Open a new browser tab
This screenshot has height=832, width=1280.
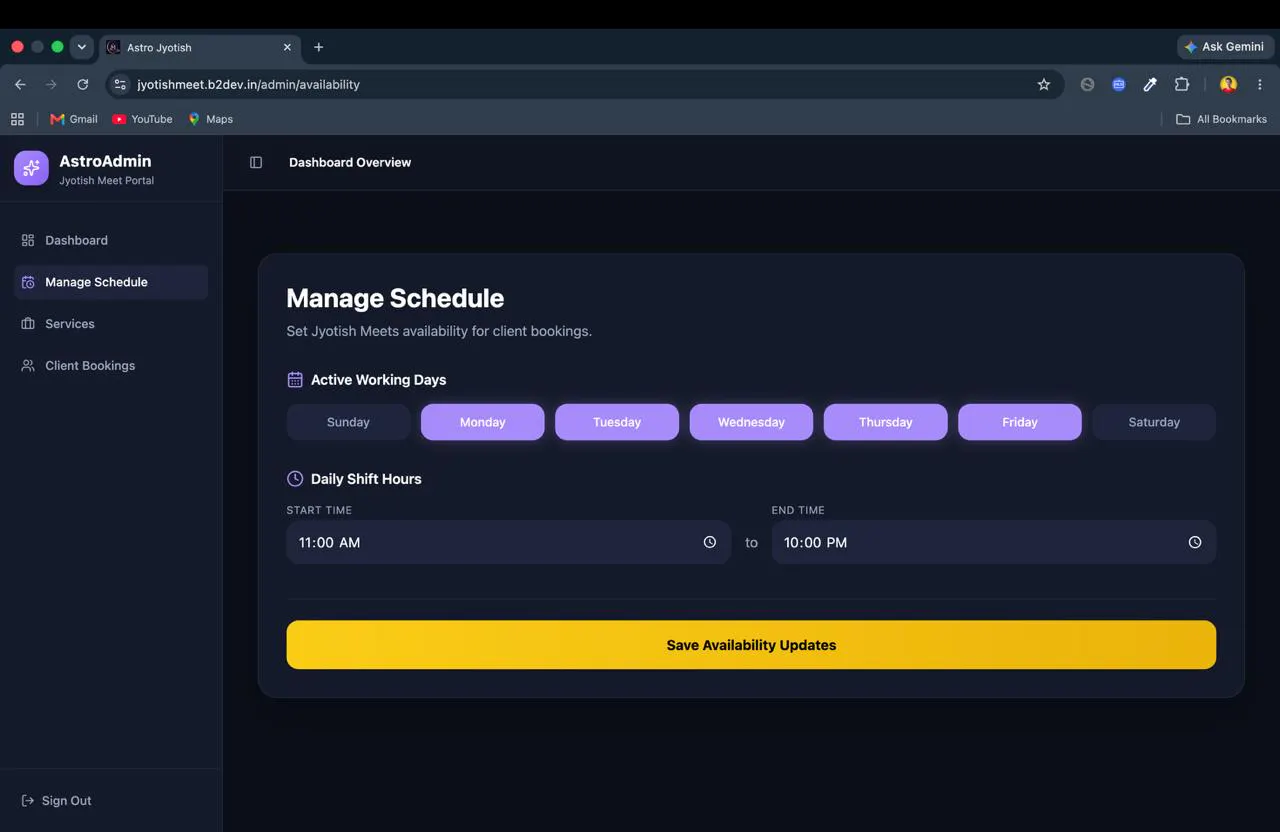click(319, 47)
